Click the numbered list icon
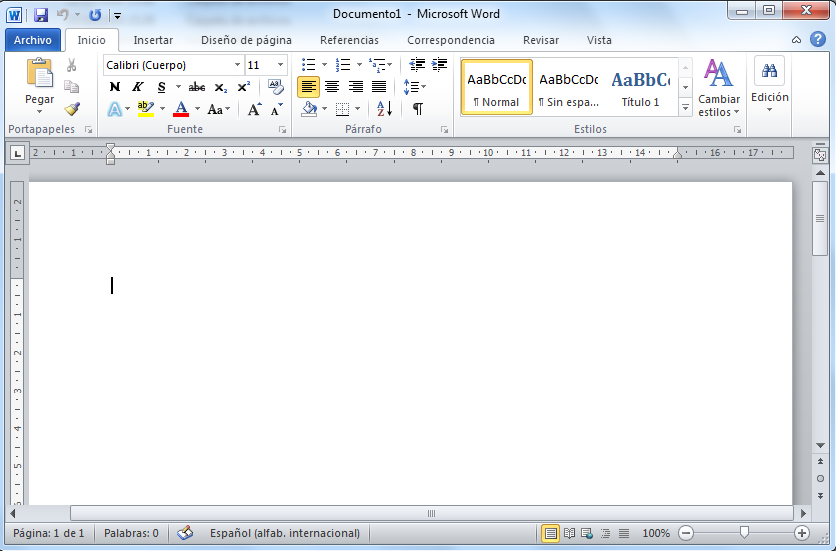The width and height of the screenshot is (836, 551). click(343, 65)
